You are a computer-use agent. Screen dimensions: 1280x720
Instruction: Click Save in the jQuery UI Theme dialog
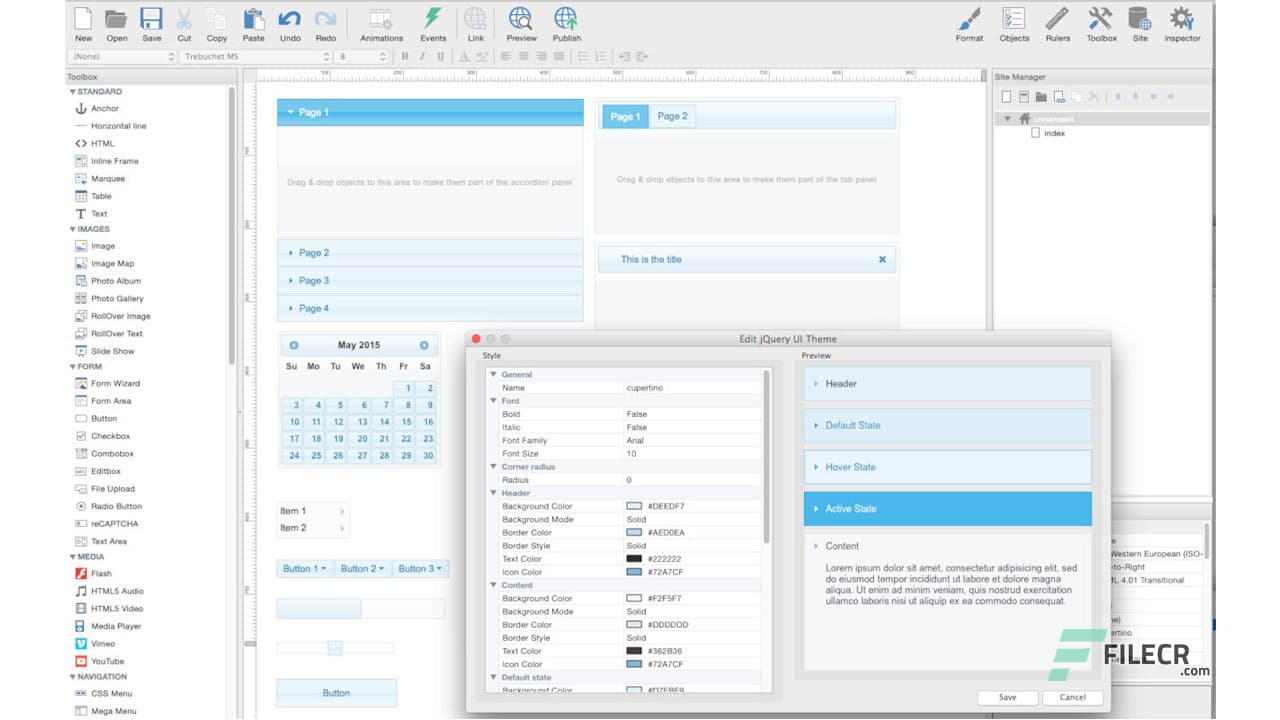click(1007, 697)
